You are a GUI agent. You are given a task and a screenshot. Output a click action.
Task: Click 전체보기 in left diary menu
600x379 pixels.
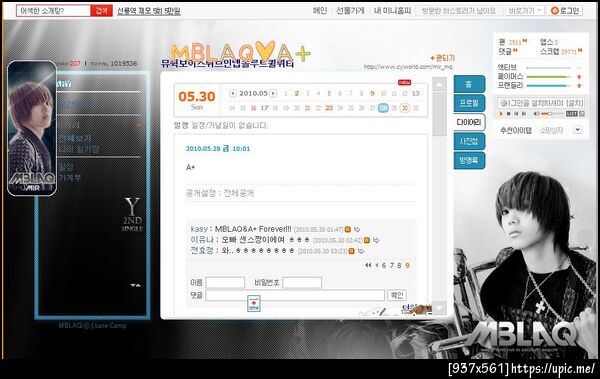tap(75, 138)
